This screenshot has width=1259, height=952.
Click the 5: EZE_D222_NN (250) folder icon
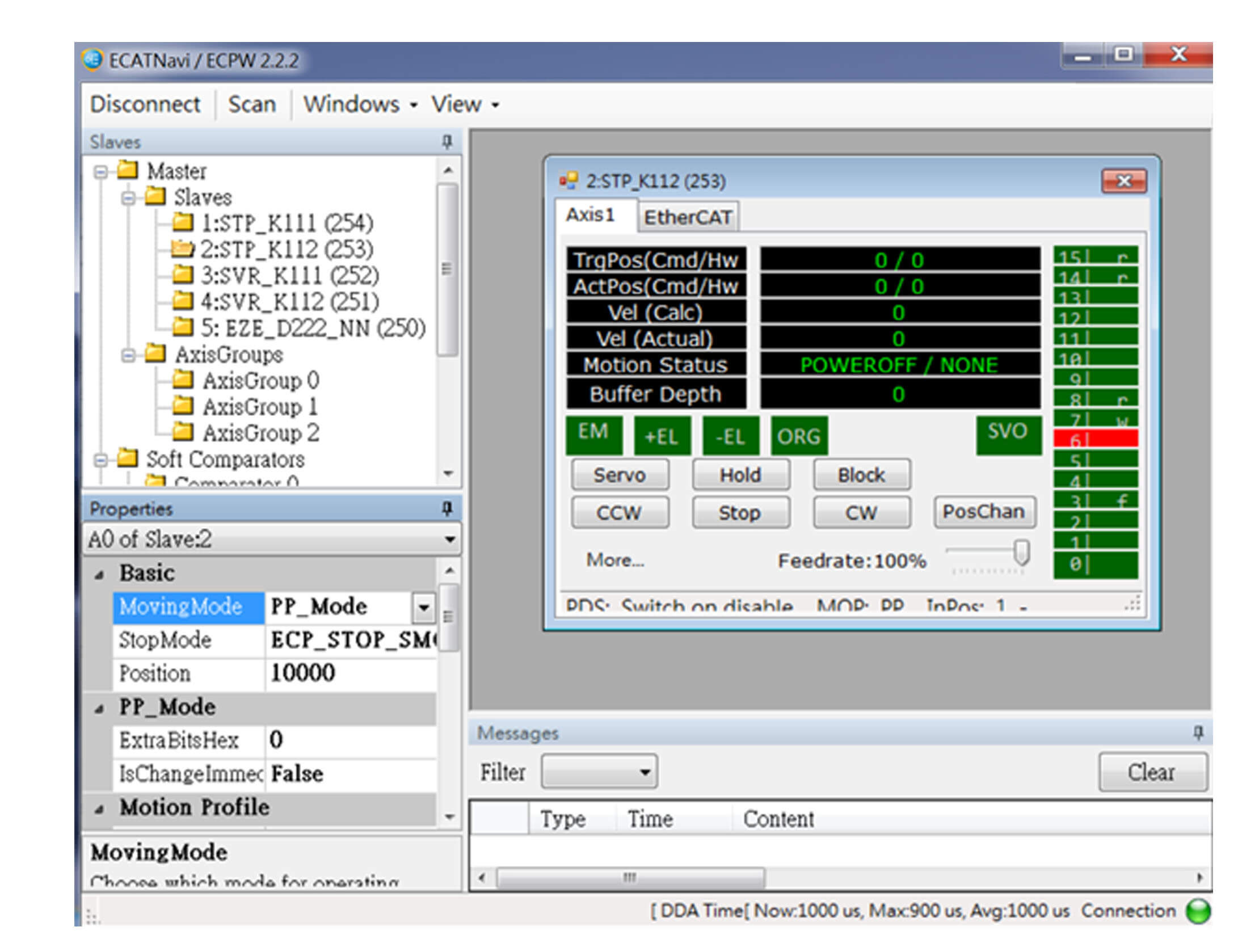coord(183,327)
